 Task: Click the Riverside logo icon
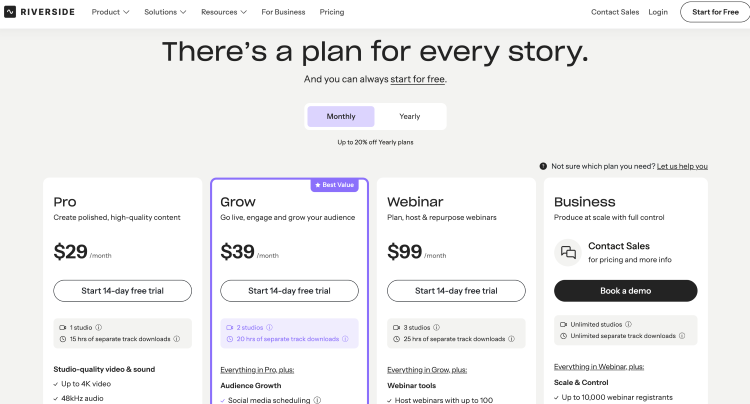(x=10, y=12)
